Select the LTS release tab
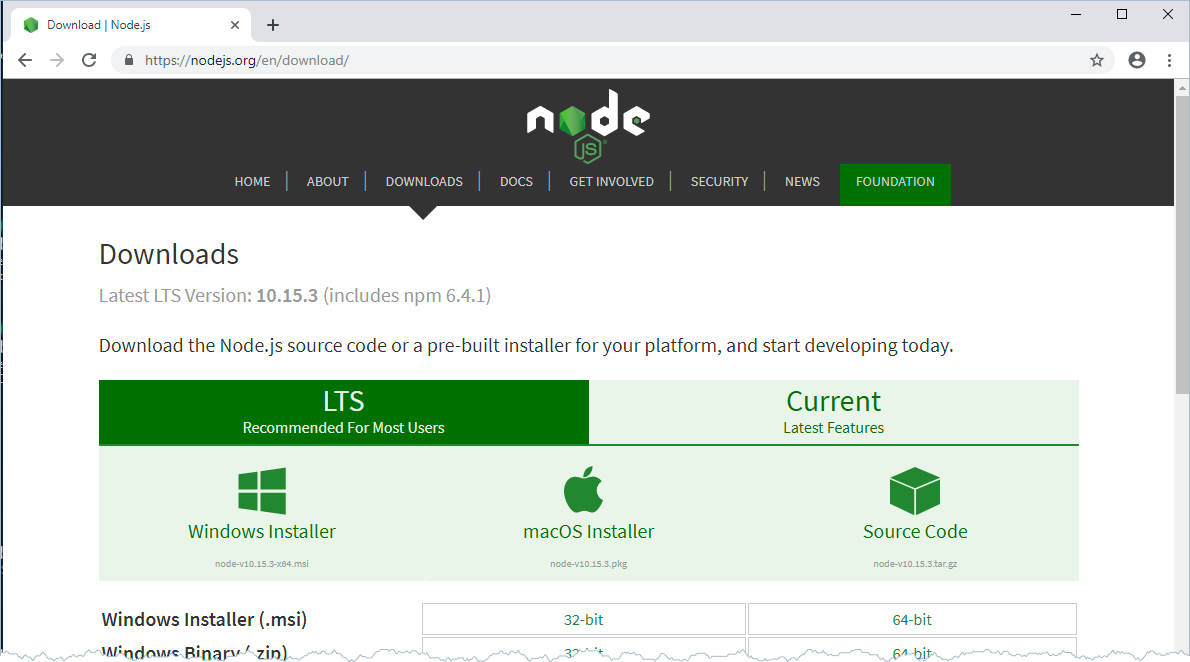This screenshot has height=662, width=1190. 343,412
